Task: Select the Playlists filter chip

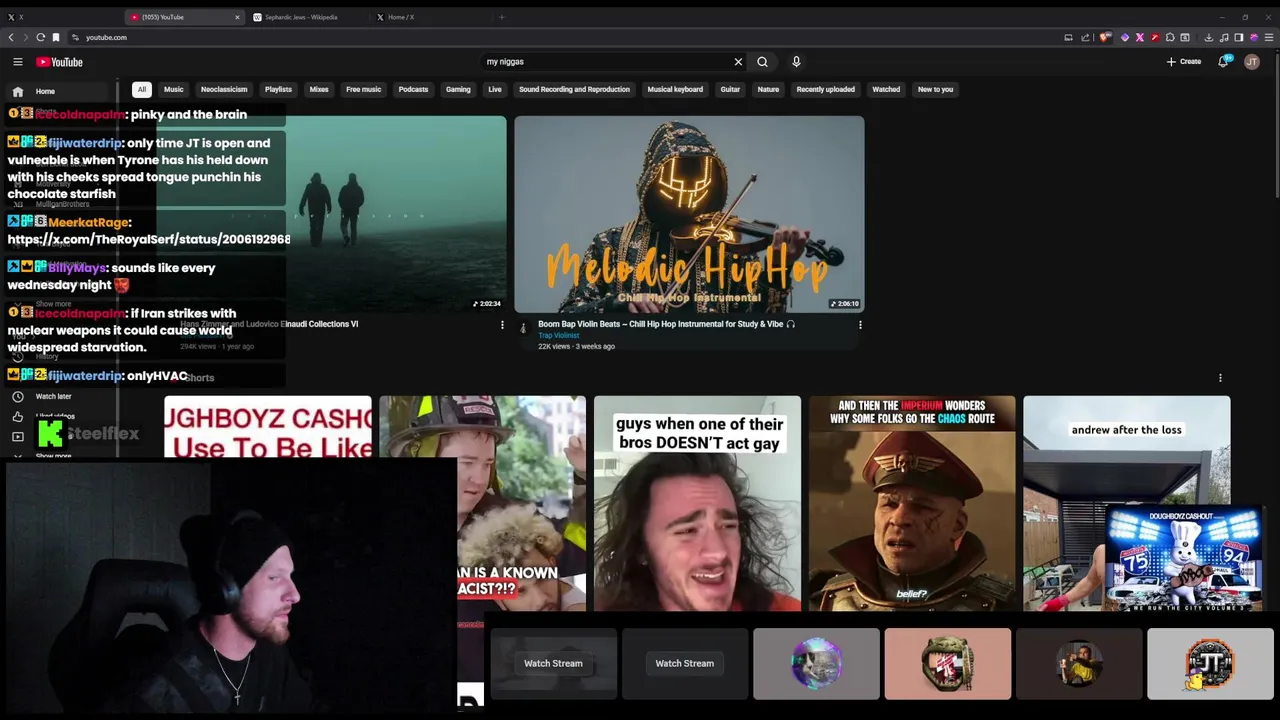Action: (x=278, y=89)
